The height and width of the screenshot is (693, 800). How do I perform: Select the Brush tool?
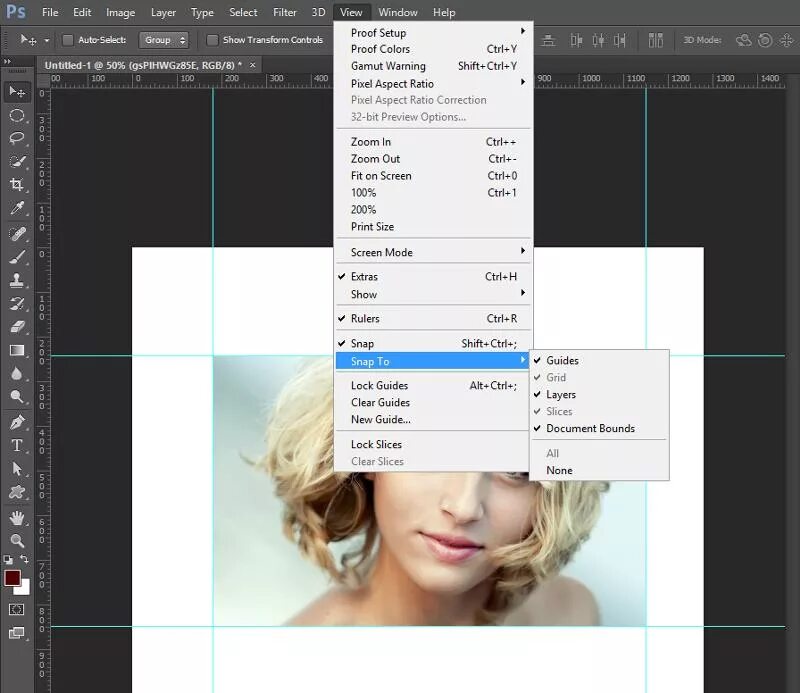(x=17, y=257)
